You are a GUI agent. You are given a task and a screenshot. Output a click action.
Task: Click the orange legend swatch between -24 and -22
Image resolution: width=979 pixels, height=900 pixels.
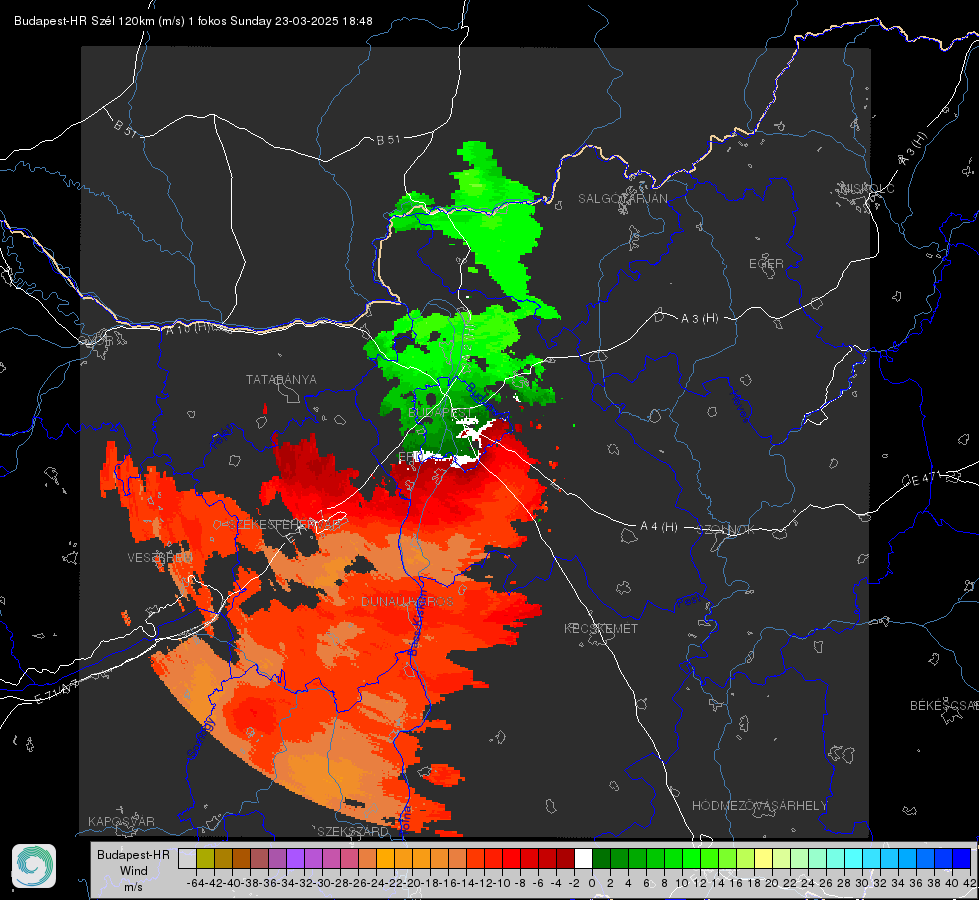click(x=385, y=858)
